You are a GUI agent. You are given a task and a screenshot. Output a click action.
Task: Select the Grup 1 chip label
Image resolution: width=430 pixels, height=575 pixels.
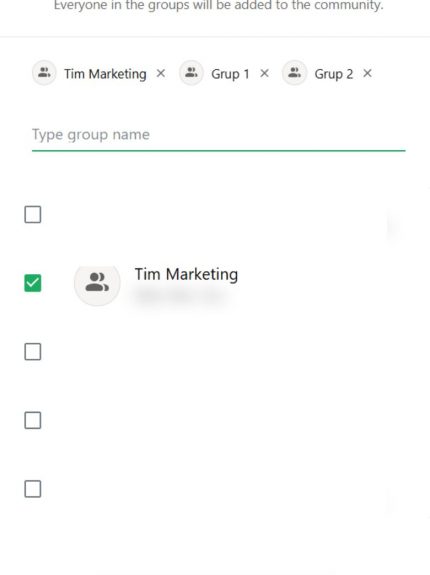coord(230,74)
